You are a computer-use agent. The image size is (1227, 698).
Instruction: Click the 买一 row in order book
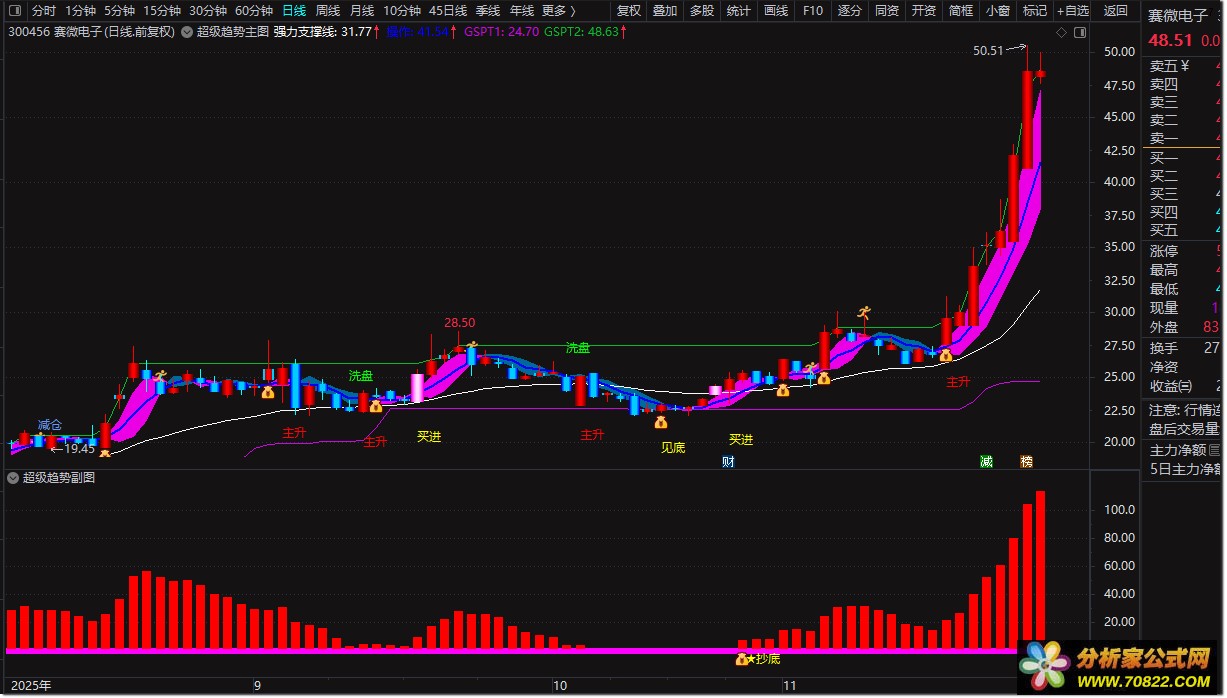pyautogui.click(x=1184, y=158)
